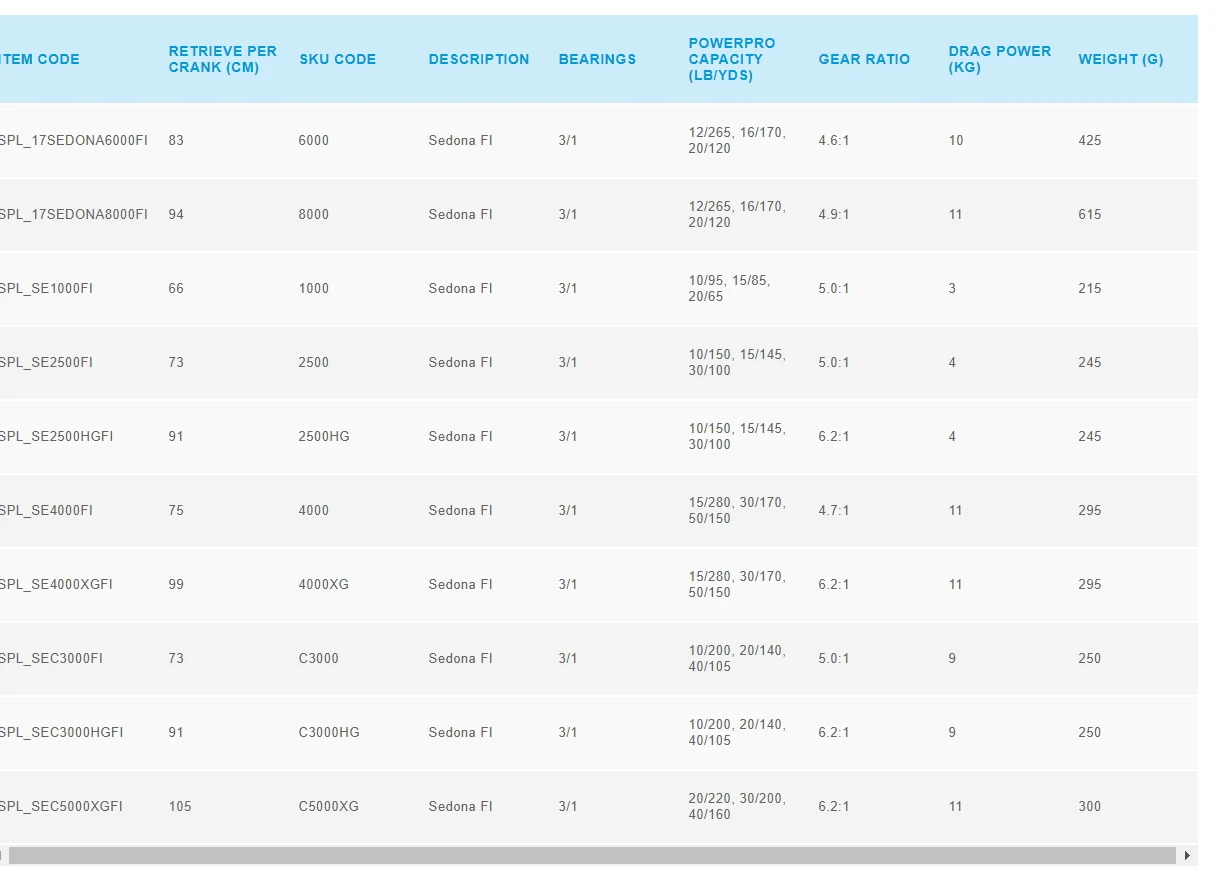The height and width of the screenshot is (873, 1230).
Task: Click the BEARINGS column header
Action: 597,59
